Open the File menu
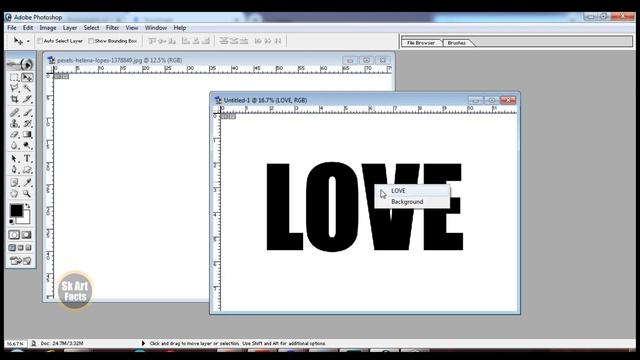640x360 pixels. [x=12, y=28]
